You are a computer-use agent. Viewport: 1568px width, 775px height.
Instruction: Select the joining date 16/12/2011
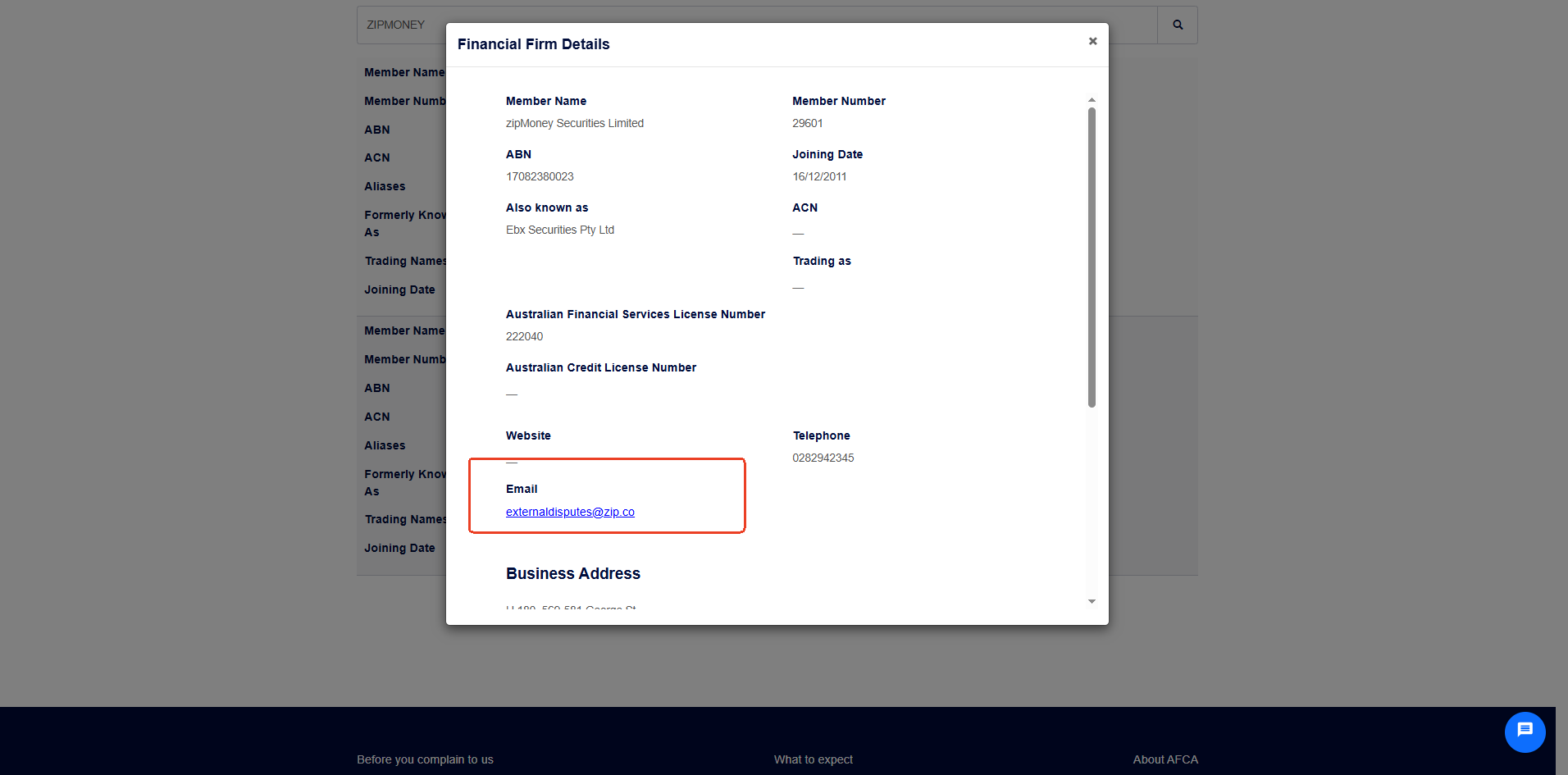[x=819, y=176]
